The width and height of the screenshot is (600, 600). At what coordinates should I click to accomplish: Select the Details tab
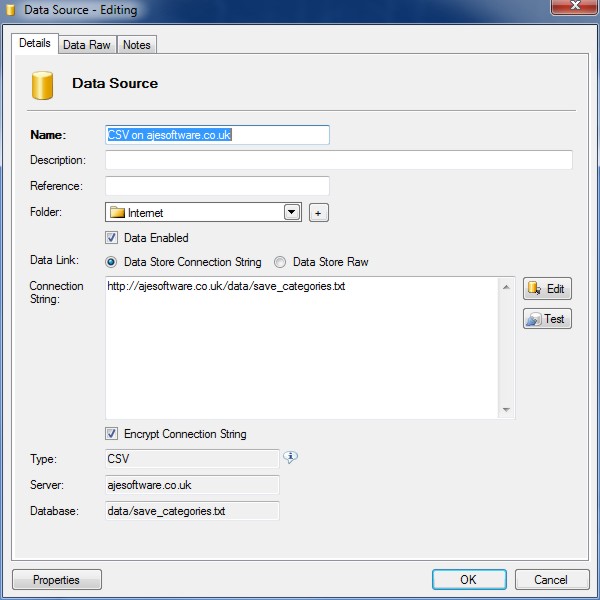(x=34, y=44)
